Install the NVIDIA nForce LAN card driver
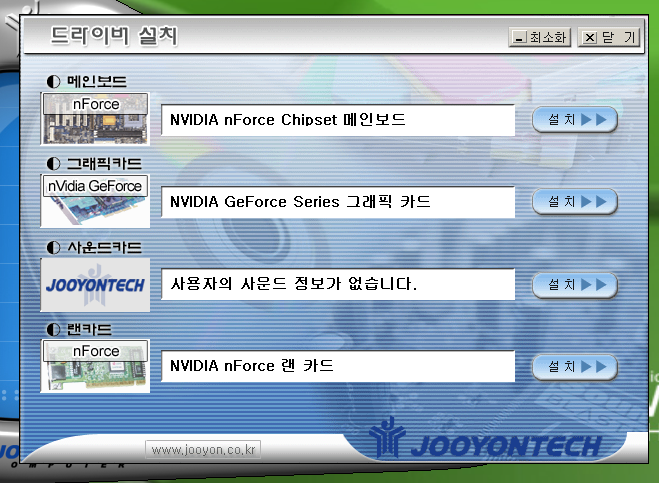The height and width of the screenshot is (483, 659). [x=575, y=367]
